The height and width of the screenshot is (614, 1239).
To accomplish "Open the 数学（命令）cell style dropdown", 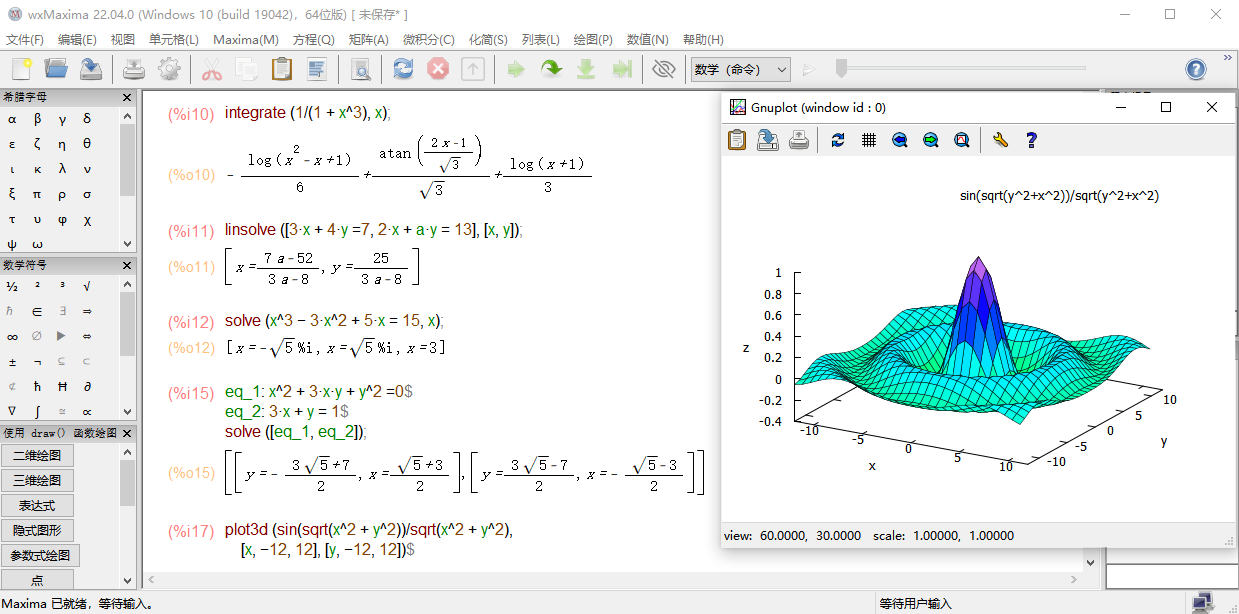I will pyautogui.click(x=741, y=69).
